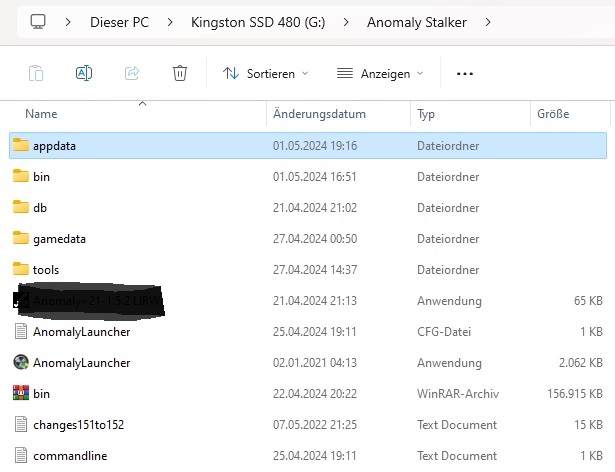Click the 156.915 KB size cell
Screen dimensions: 615x472
point(575,394)
